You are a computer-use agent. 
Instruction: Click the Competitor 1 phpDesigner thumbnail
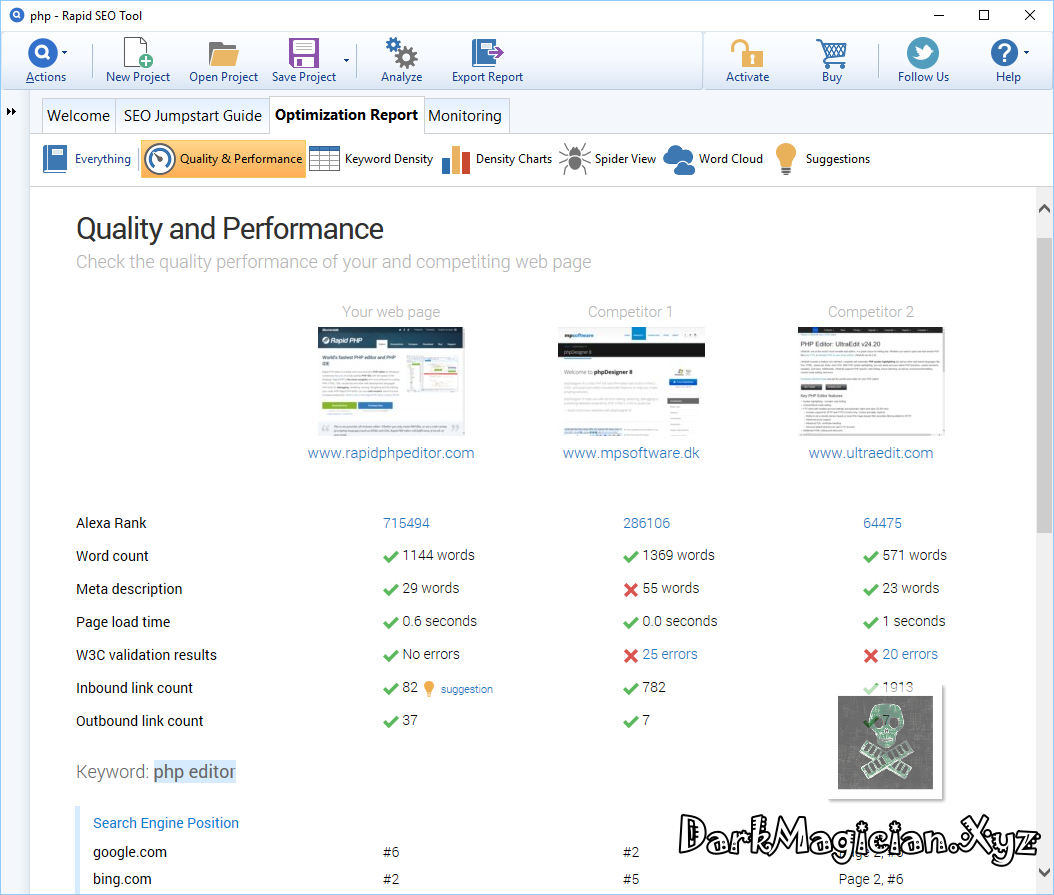631,381
